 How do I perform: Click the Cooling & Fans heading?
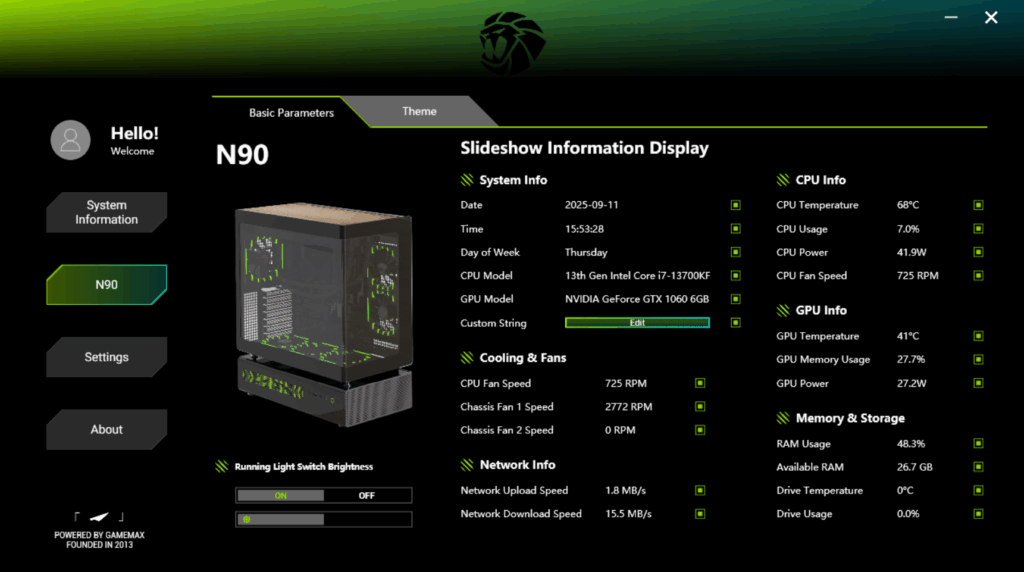pos(522,358)
